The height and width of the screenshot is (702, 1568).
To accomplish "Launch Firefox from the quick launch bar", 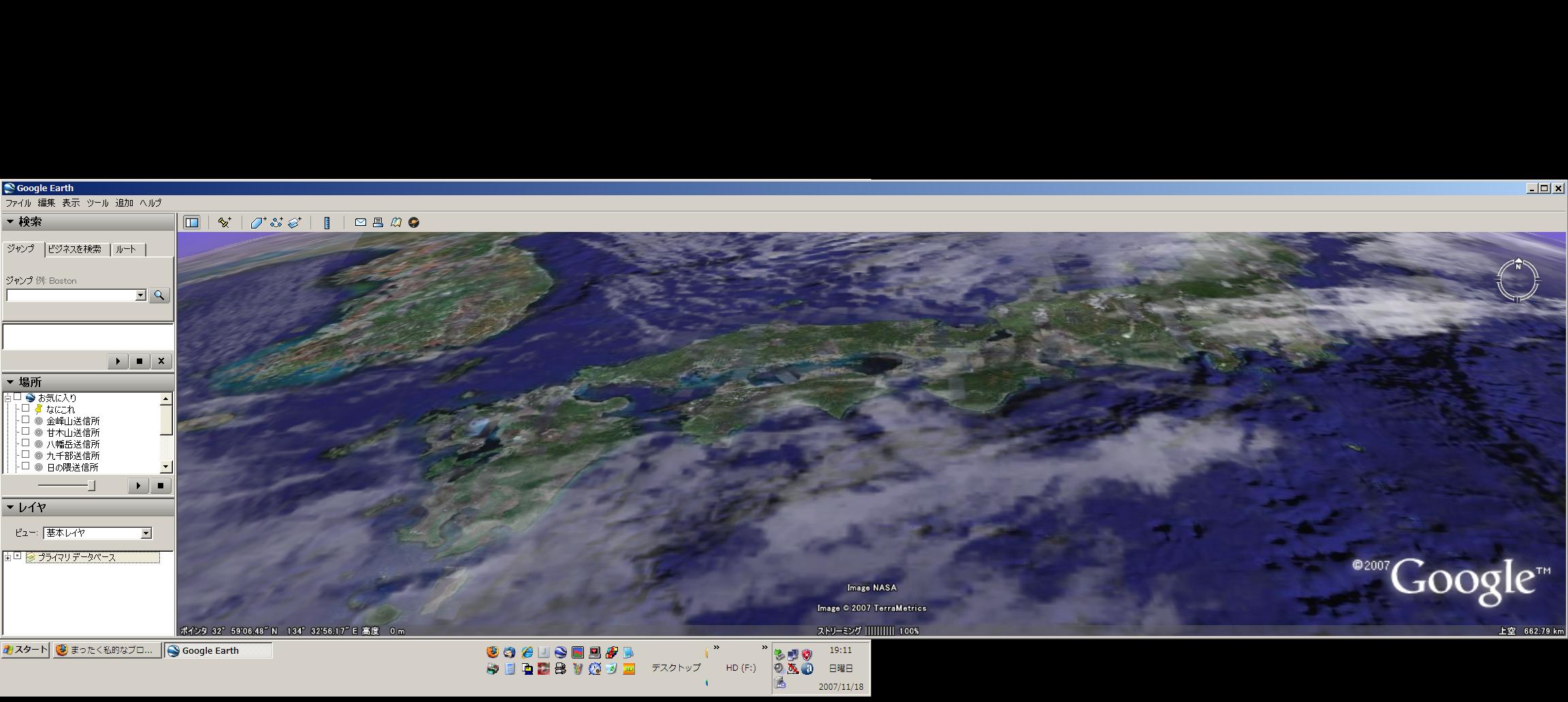I will coord(493,652).
